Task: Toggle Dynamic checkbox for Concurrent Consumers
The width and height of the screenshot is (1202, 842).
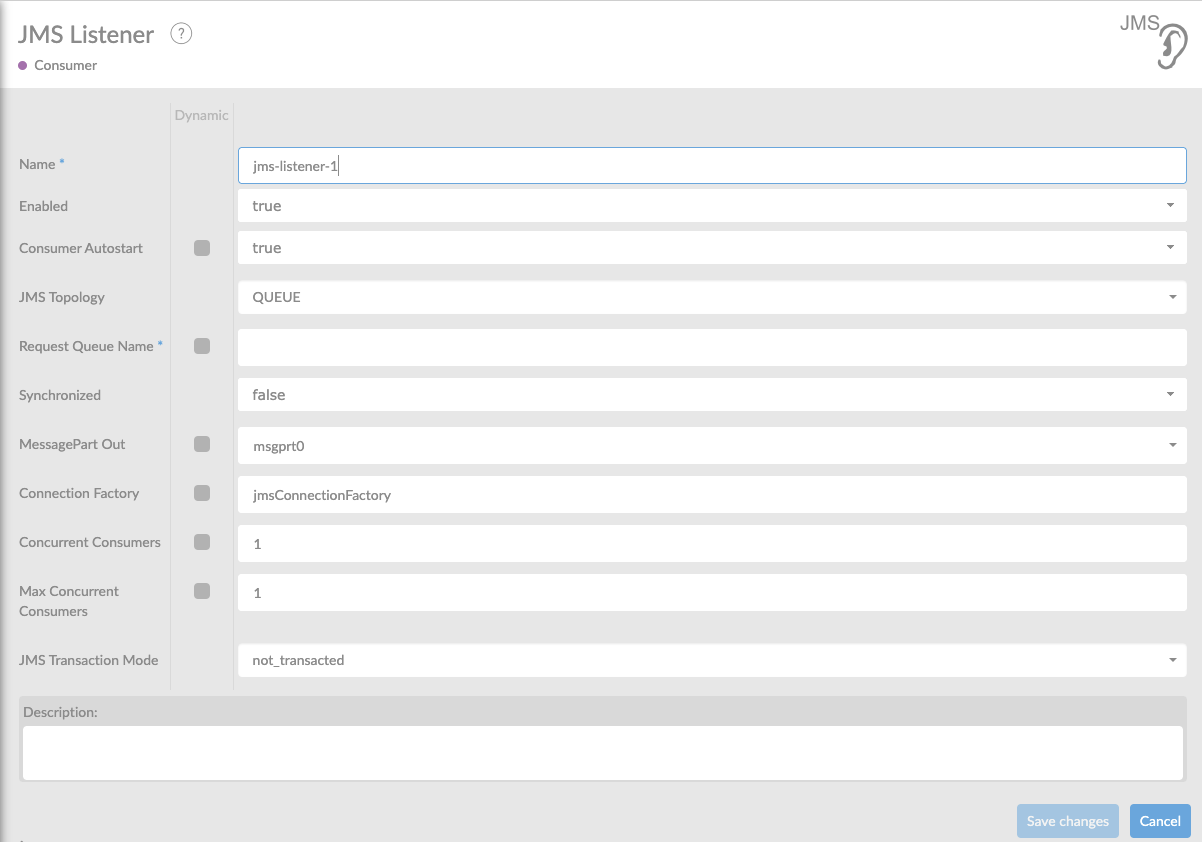Action: pos(202,542)
